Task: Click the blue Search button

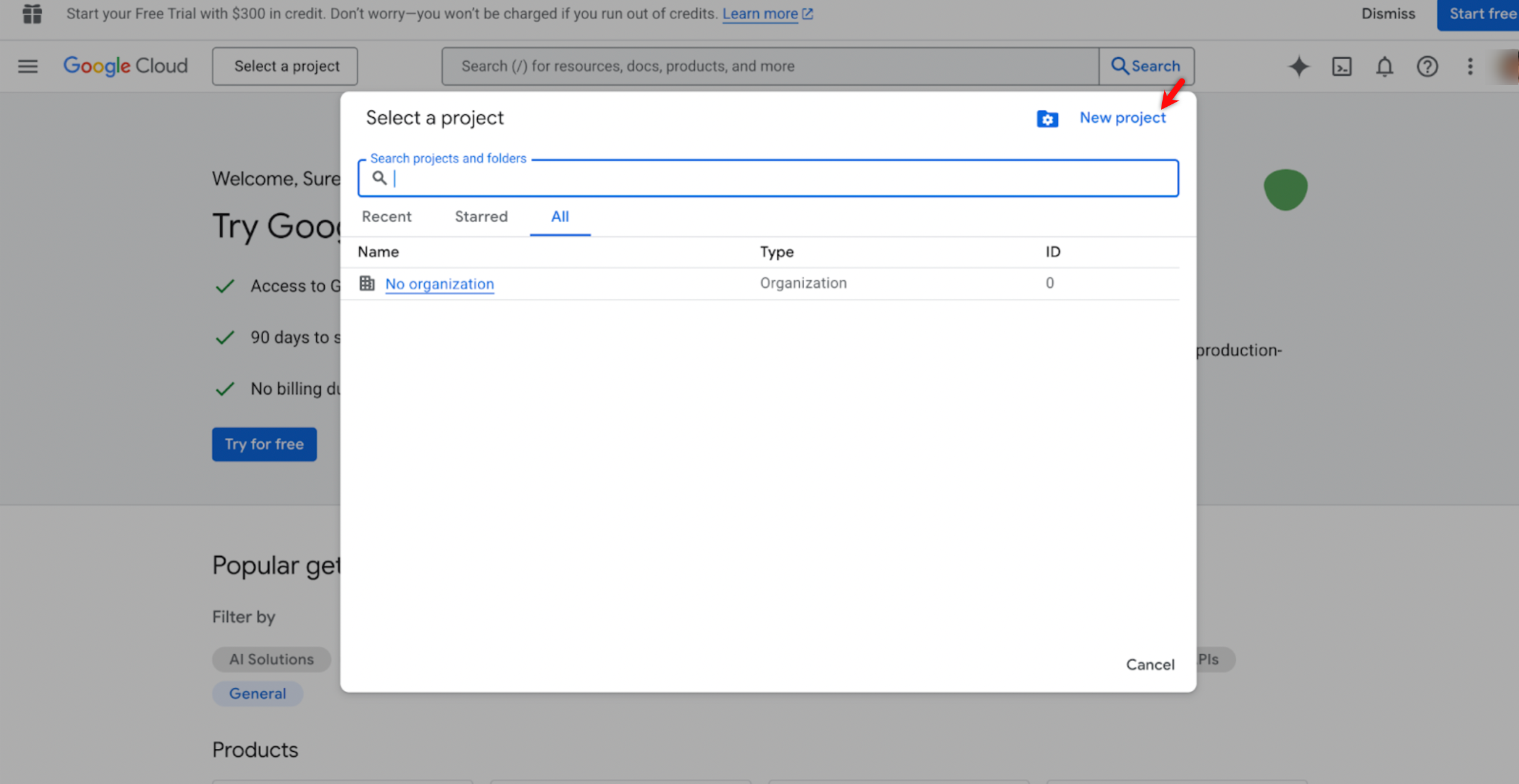Action: (1146, 66)
